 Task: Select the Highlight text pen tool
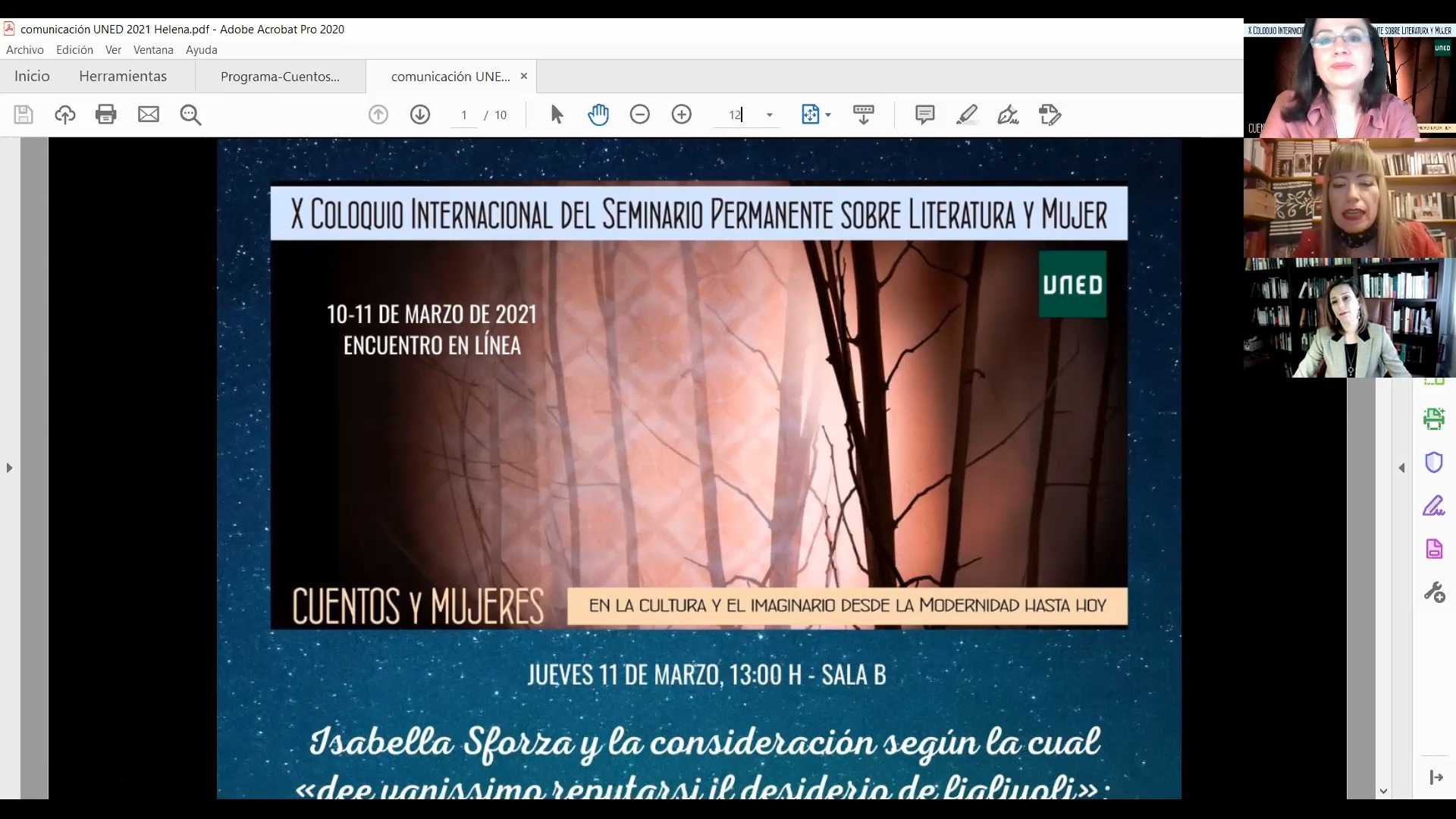point(966,115)
